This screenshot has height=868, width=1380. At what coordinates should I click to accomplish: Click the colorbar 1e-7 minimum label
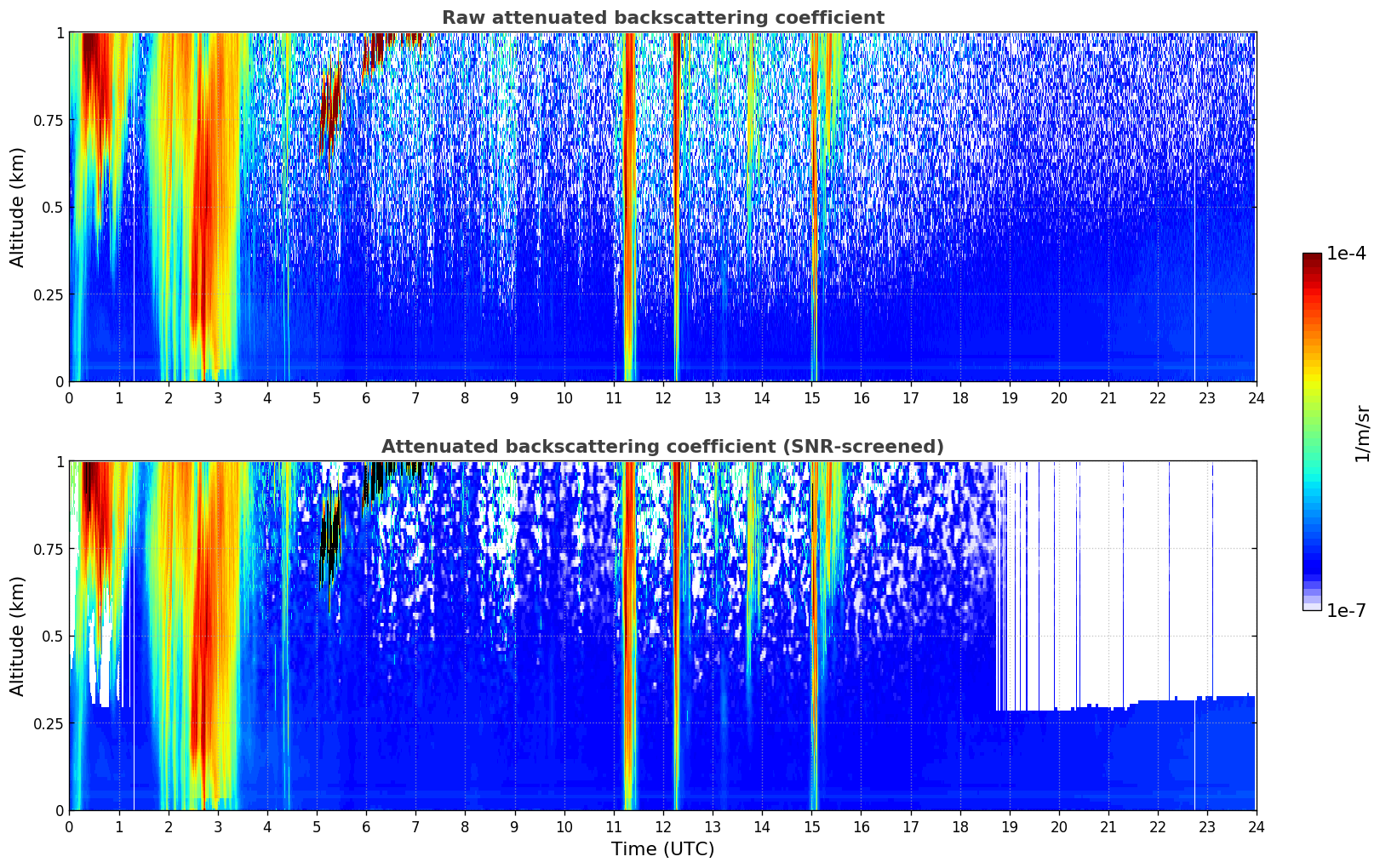1346,611
